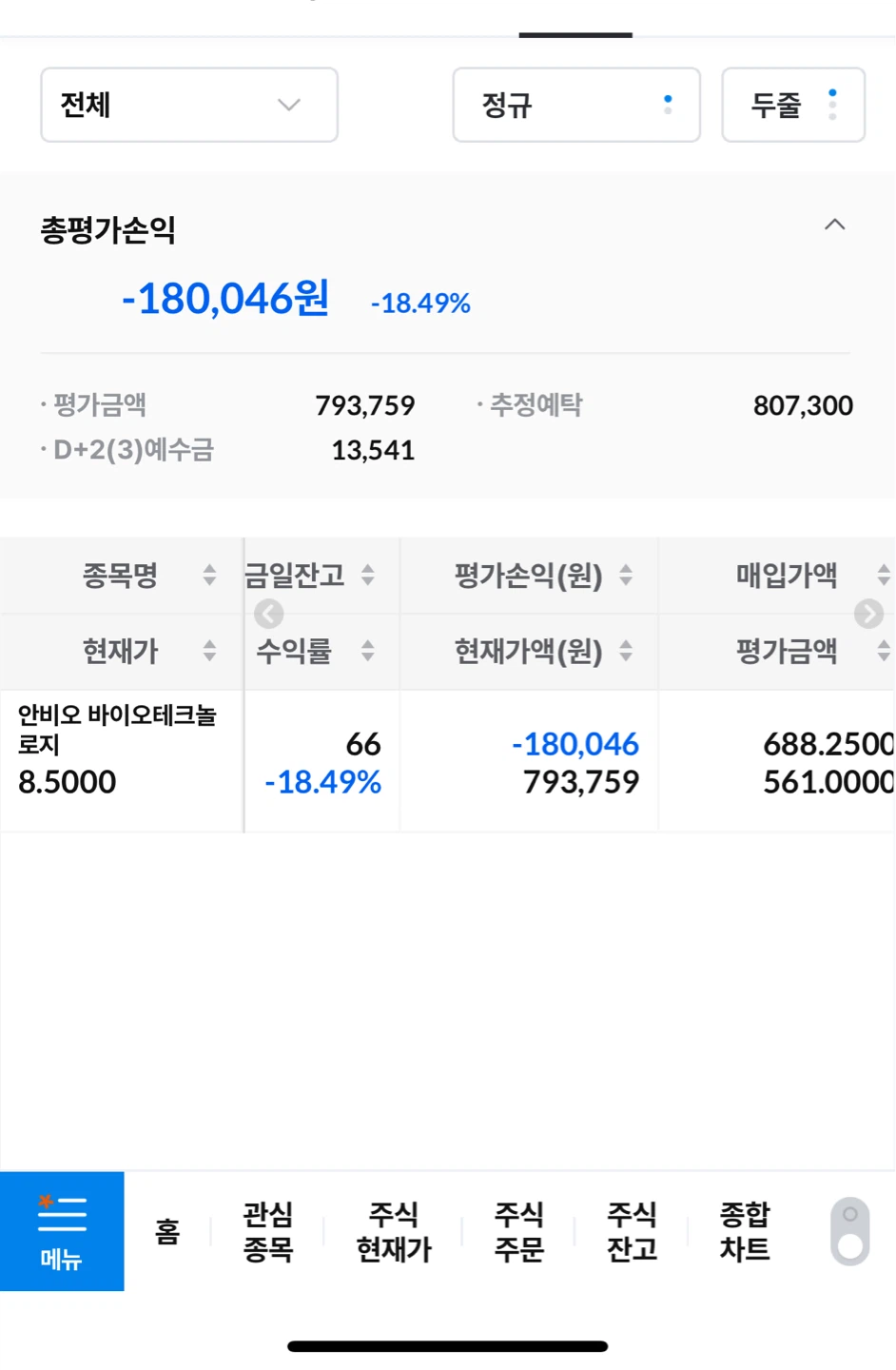Select the 안비오 바이오테크놀로지 stock row
Screen dimensions: 896x1370
pos(447,761)
